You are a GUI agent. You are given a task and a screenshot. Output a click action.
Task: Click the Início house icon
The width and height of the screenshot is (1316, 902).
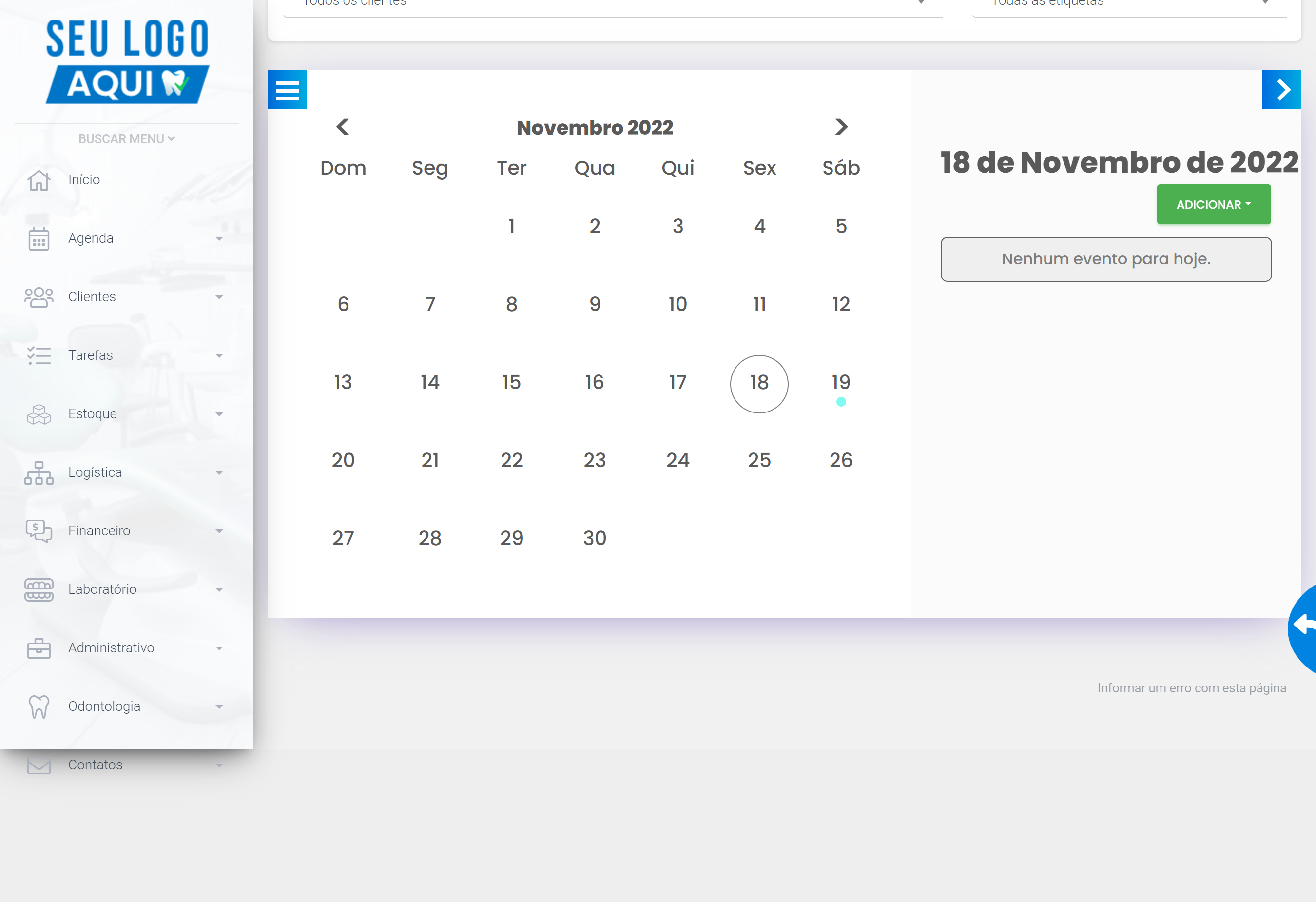tap(39, 180)
